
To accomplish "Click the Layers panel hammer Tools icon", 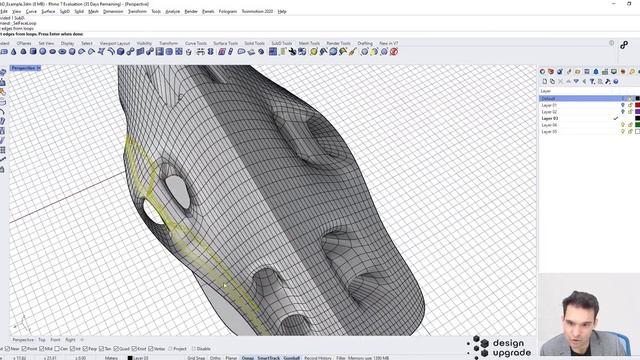I will point(608,82).
